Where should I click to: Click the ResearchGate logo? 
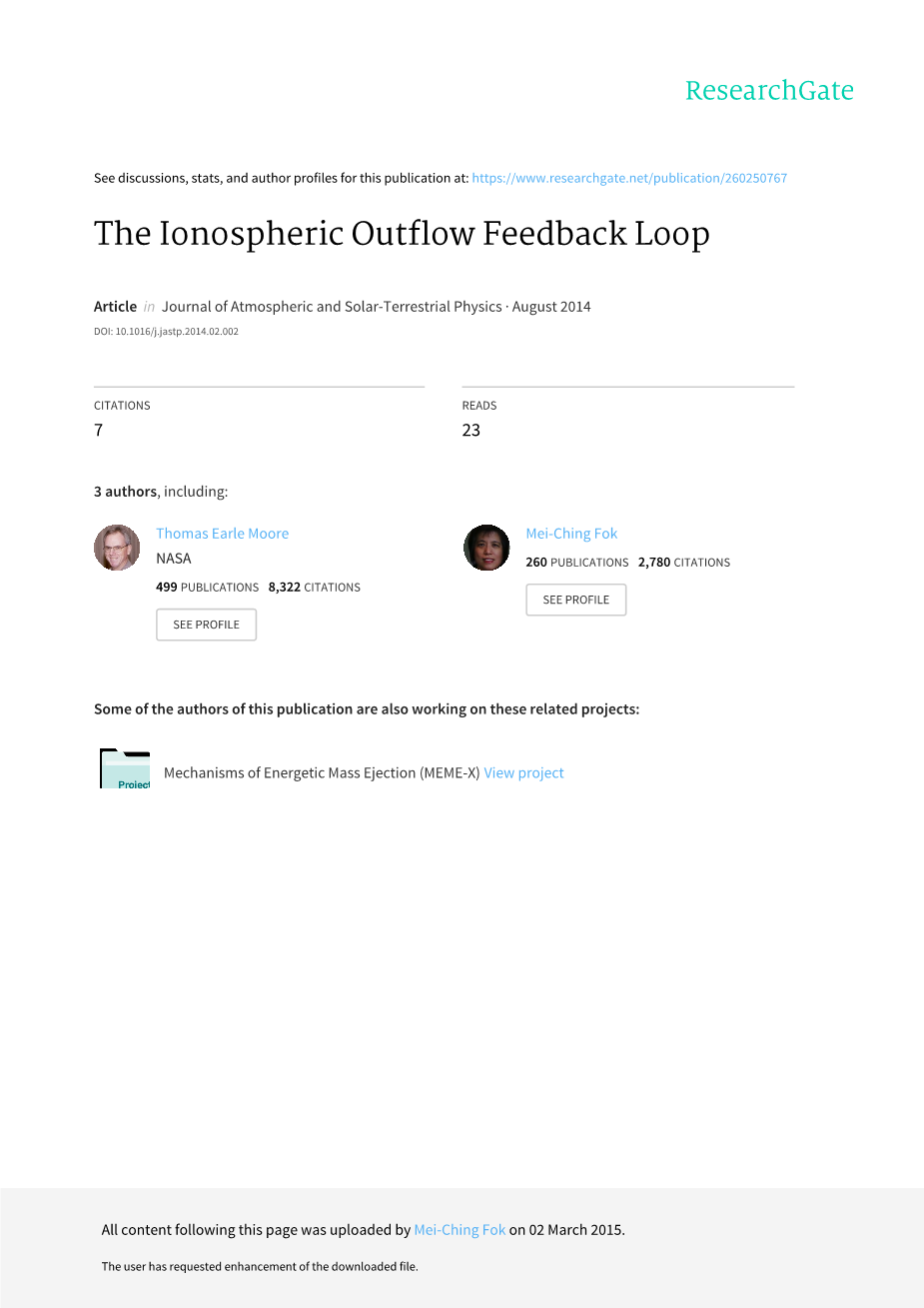[769, 91]
